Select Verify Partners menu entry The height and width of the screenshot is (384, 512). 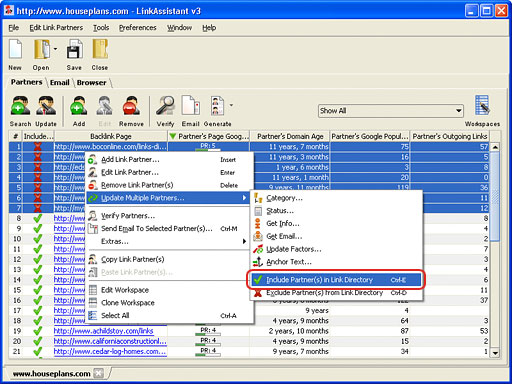(169, 216)
